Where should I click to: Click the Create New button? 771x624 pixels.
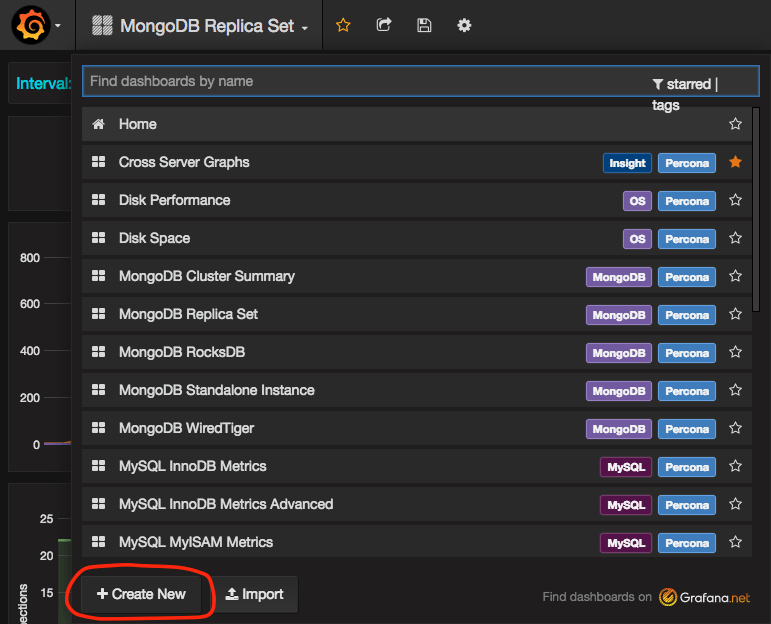(141, 594)
